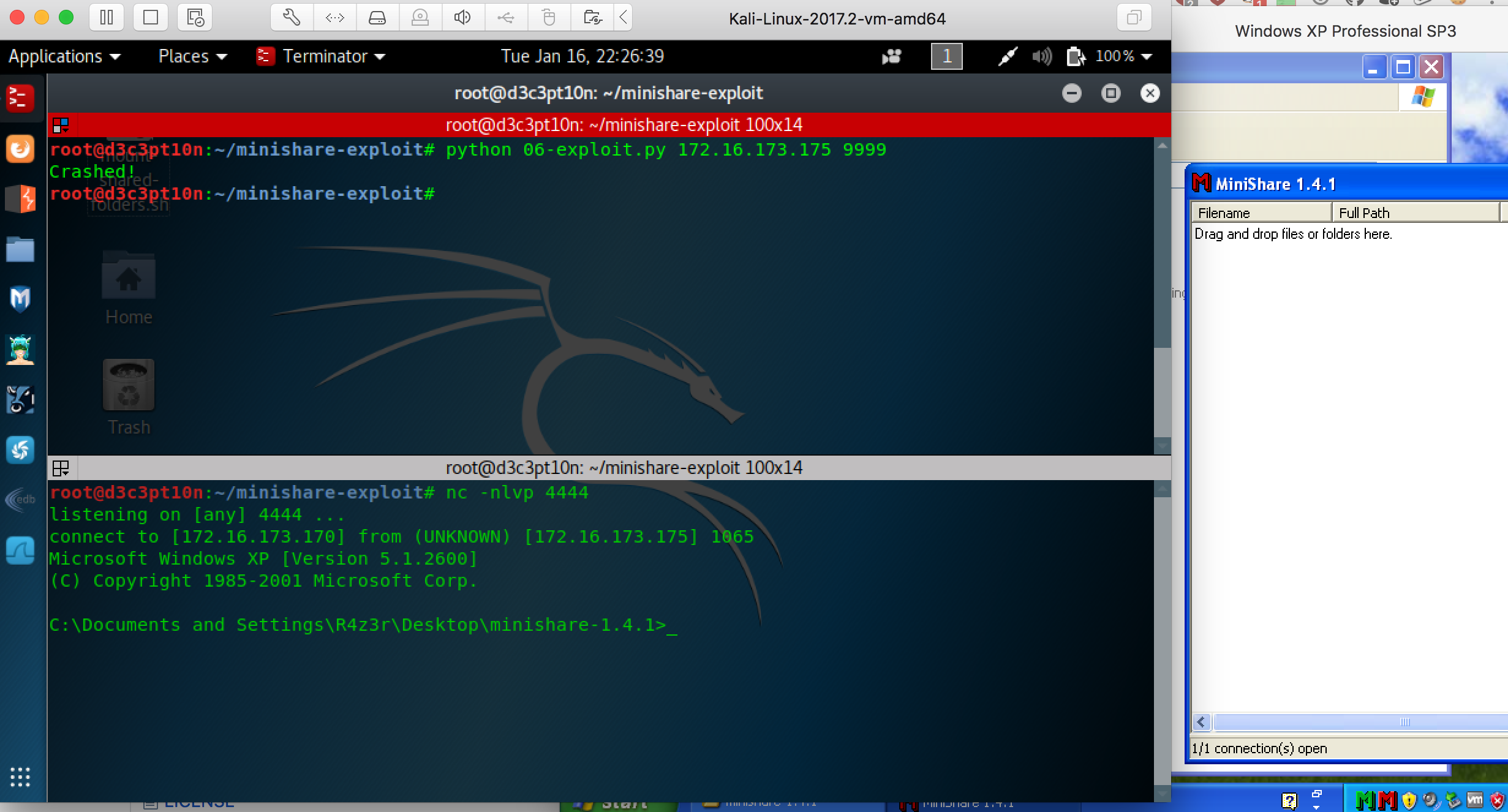Click the VM settings wrench icon
The image size is (1508, 812).
pyautogui.click(x=292, y=18)
